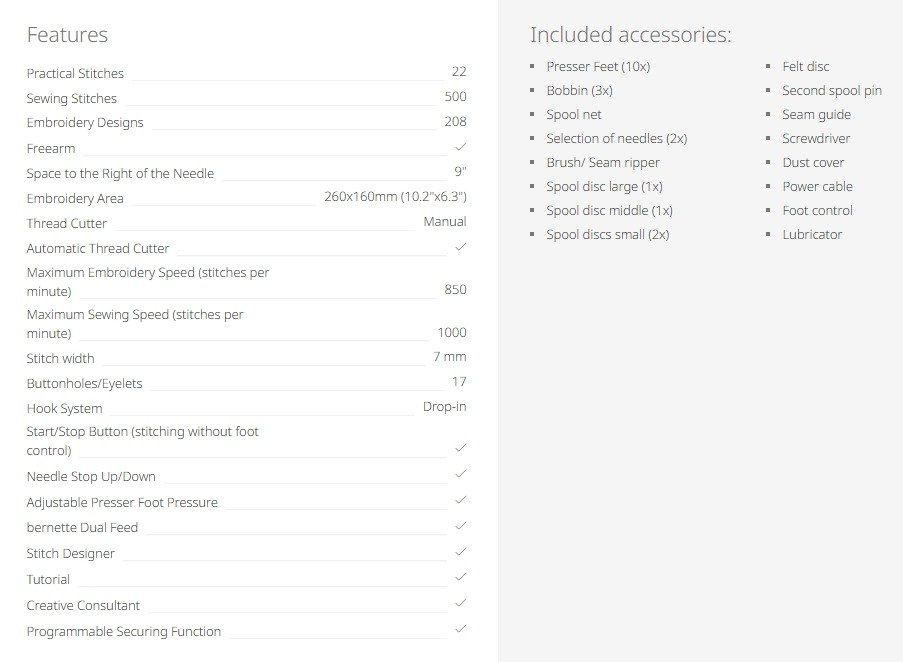Click the Embroidery Designs label
903x662 pixels.
click(x=85, y=123)
